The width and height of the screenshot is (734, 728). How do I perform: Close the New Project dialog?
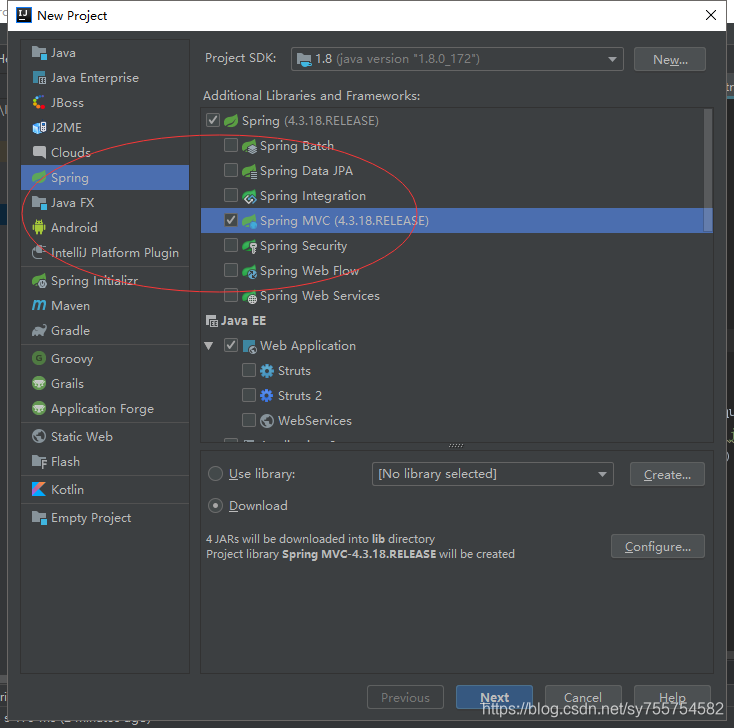(711, 15)
